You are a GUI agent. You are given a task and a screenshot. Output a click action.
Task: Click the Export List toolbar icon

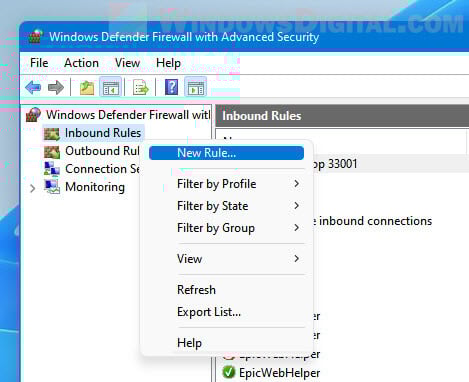(x=141, y=87)
